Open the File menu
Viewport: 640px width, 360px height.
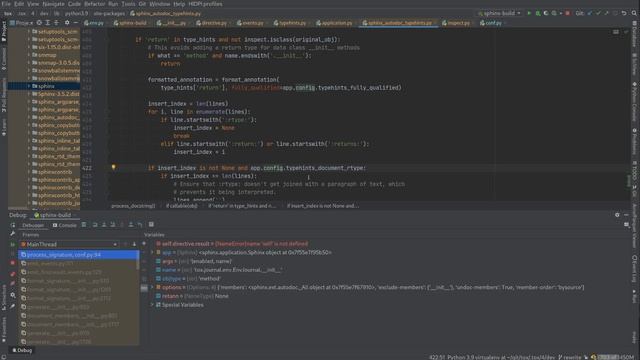click(x=6, y=4)
